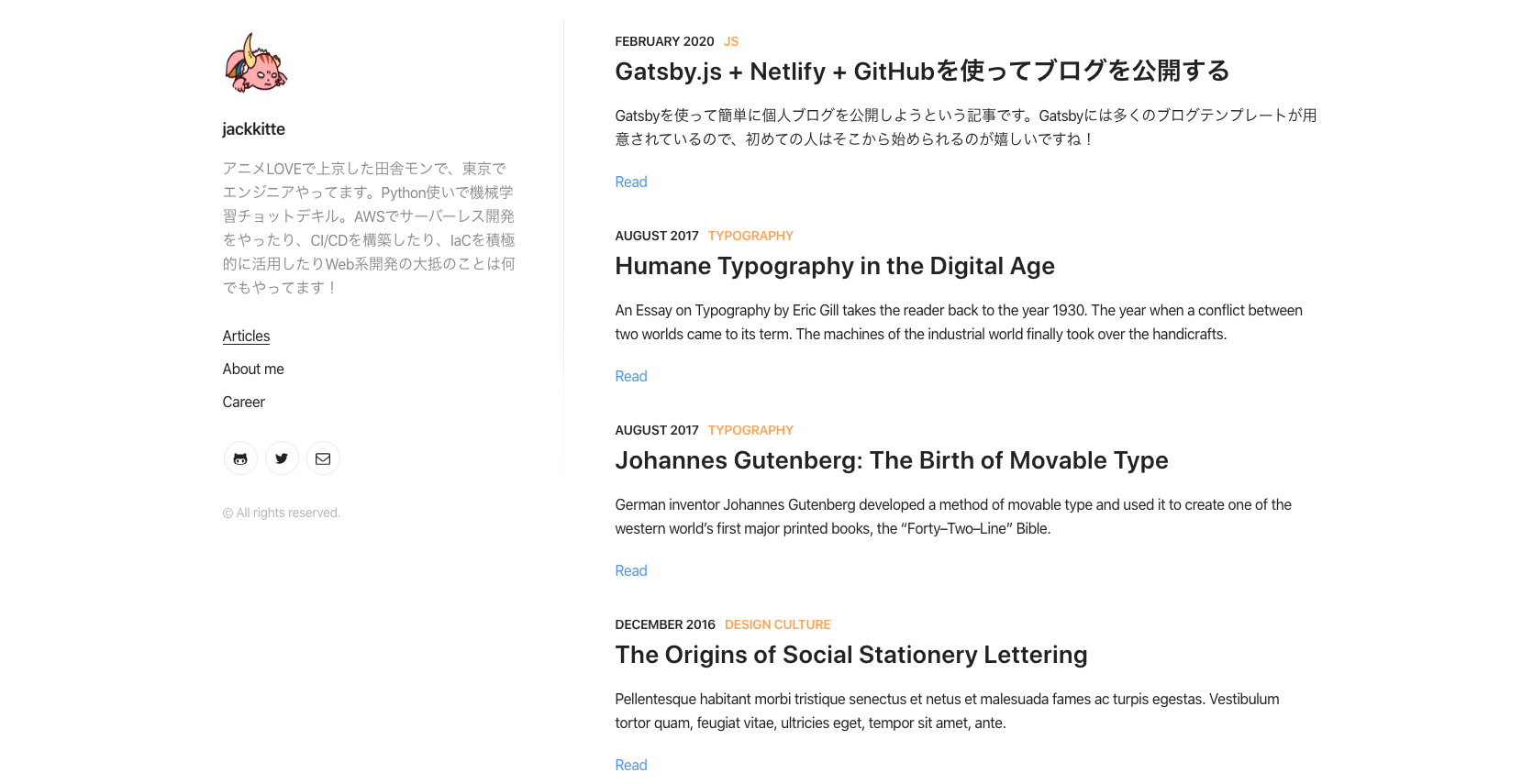This screenshot has height=784, width=1522.
Task: Select TYPOGRAPHY tag on Johannes Gutenberg post
Action: tap(750, 431)
